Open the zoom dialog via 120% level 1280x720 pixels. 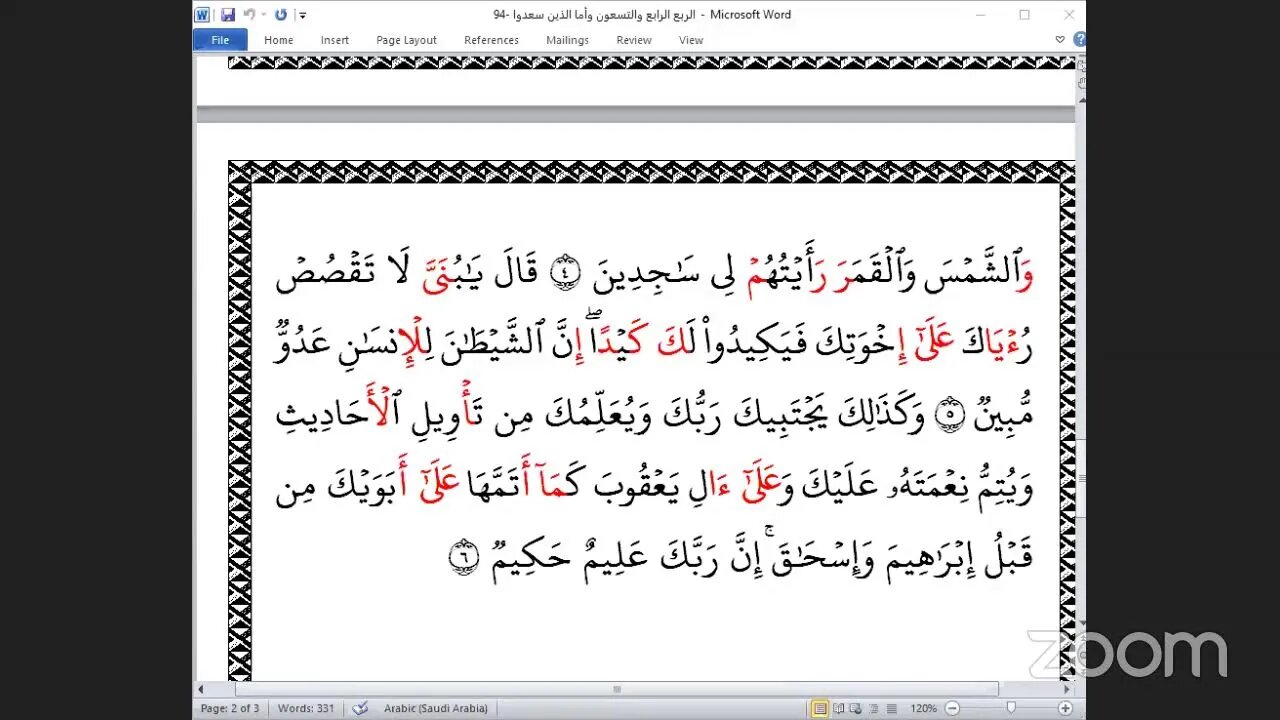click(923, 708)
